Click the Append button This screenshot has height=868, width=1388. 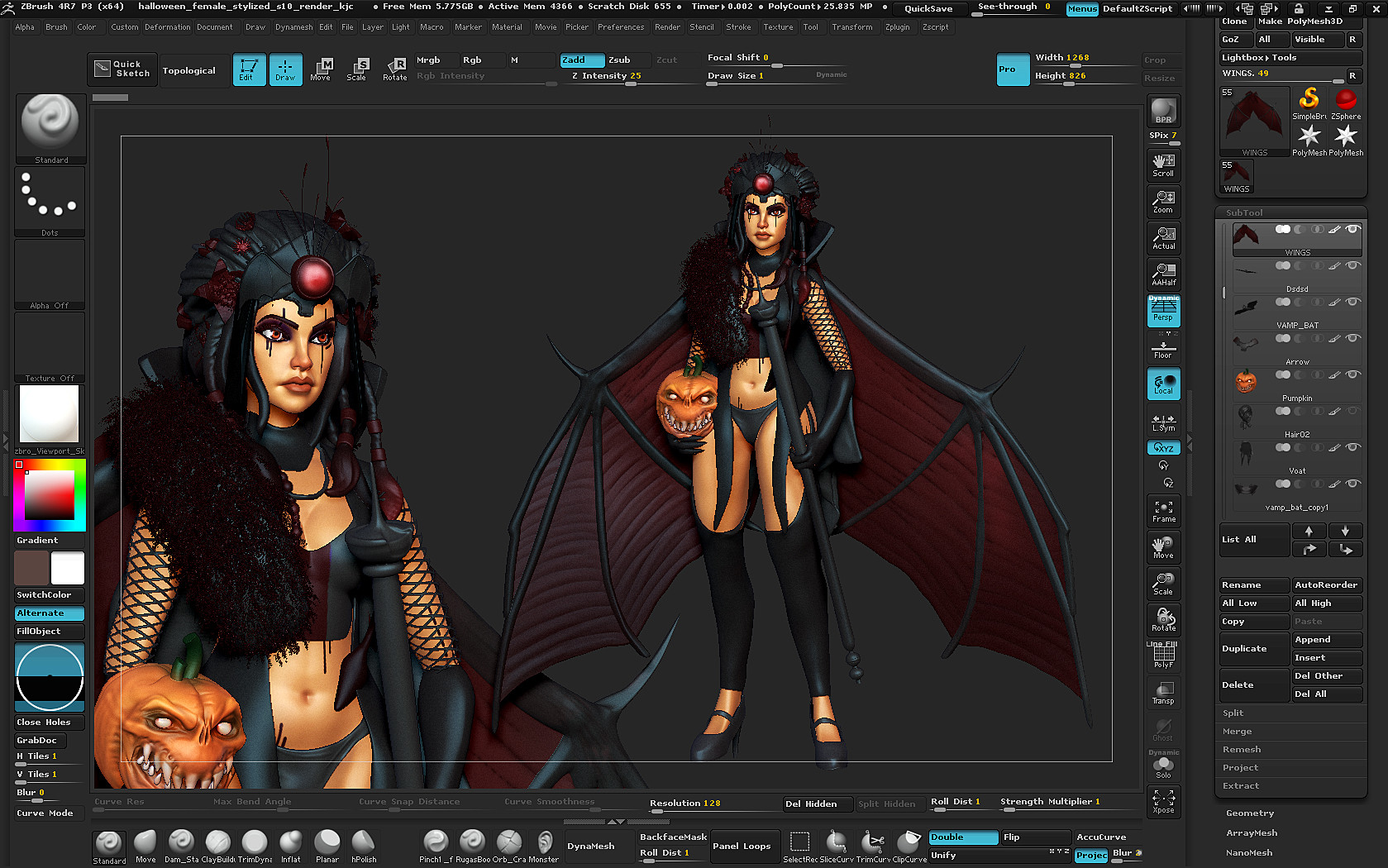pos(1328,640)
